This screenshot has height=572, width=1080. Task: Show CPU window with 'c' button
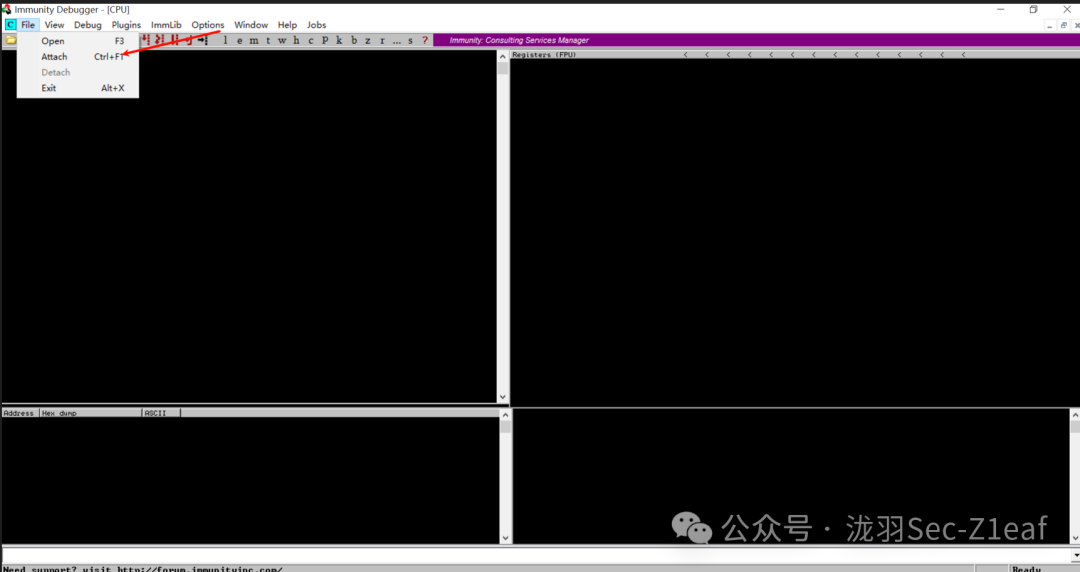point(311,40)
